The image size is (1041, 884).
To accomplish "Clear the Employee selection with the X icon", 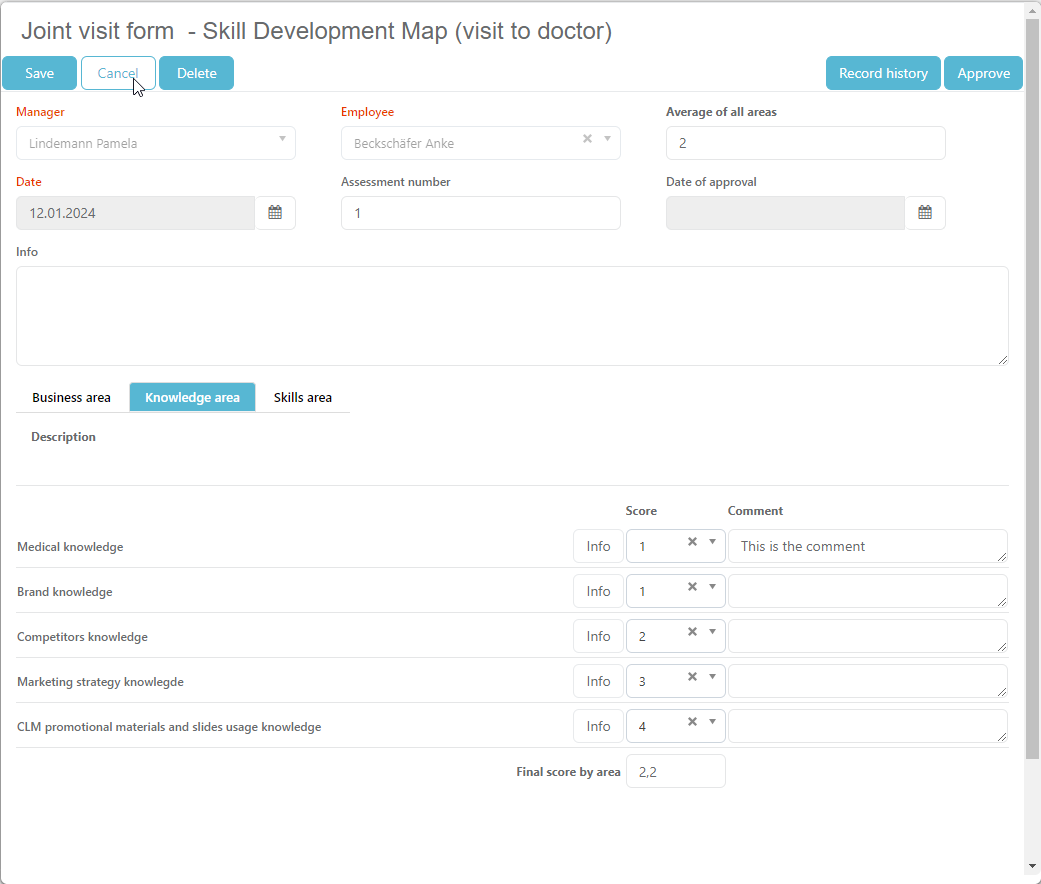I will point(588,139).
